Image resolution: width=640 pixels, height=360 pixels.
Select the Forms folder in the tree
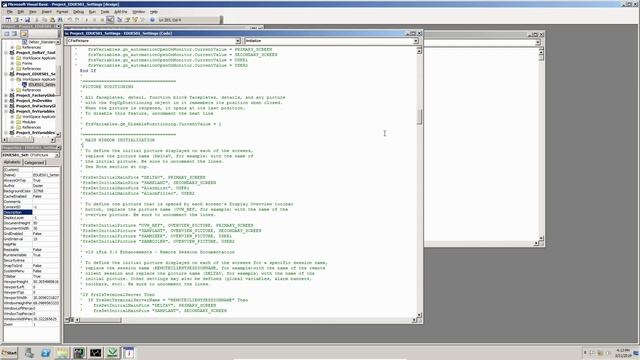[27, 63]
